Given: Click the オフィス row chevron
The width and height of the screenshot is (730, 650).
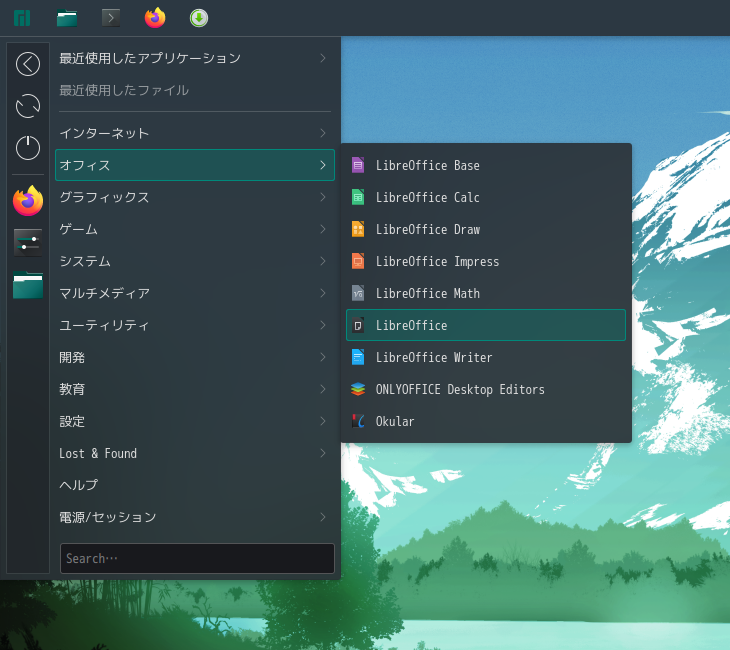Looking at the screenshot, I should (x=323, y=165).
